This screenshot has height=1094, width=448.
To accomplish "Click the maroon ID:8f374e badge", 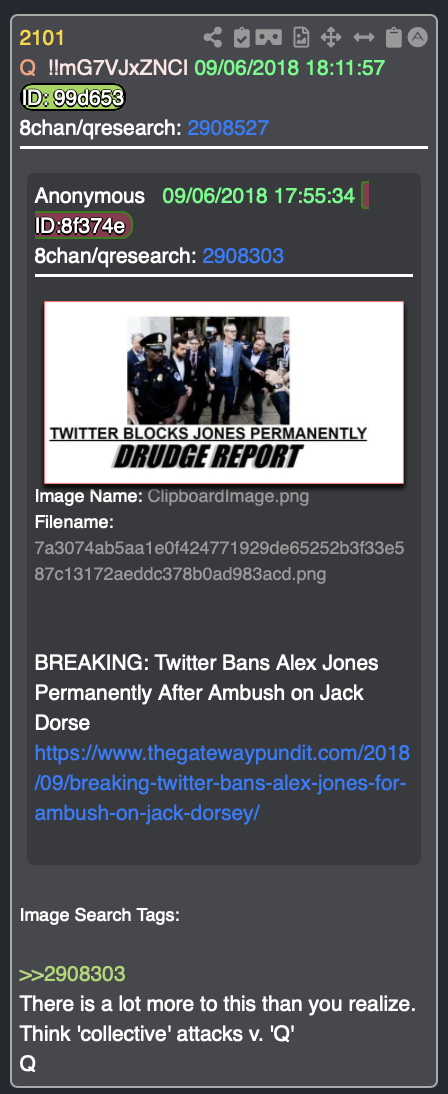I will coord(83,225).
